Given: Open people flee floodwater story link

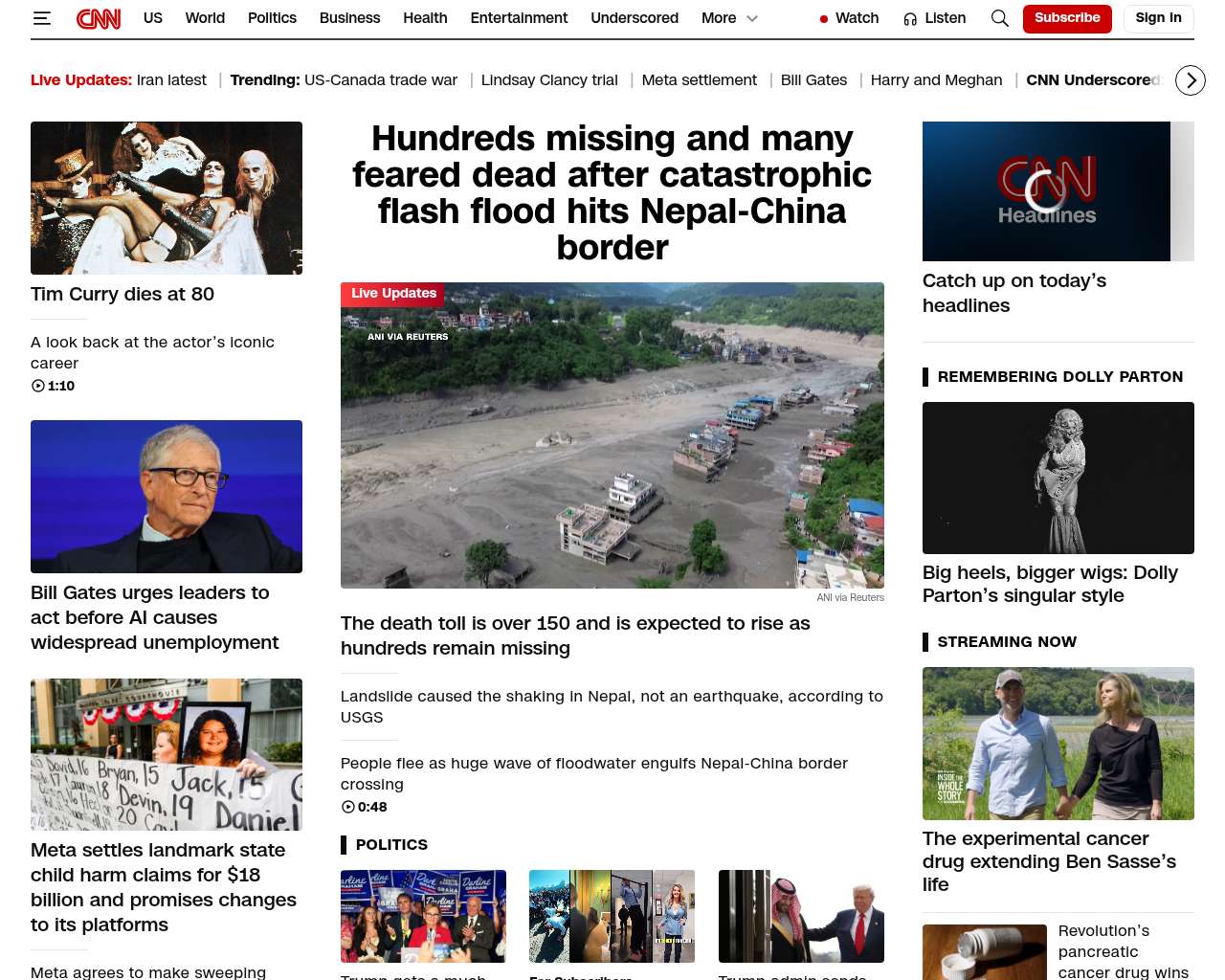Looking at the screenshot, I should (594, 773).
